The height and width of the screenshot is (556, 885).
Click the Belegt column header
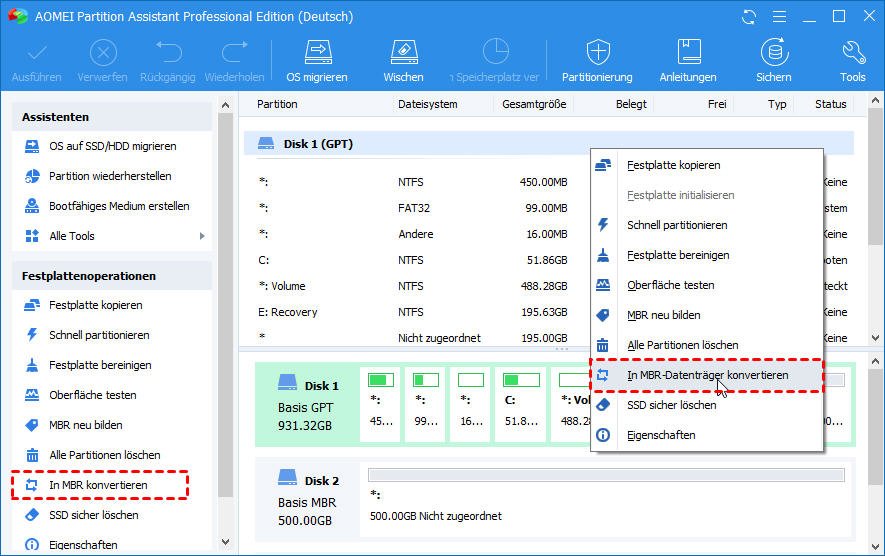(631, 104)
